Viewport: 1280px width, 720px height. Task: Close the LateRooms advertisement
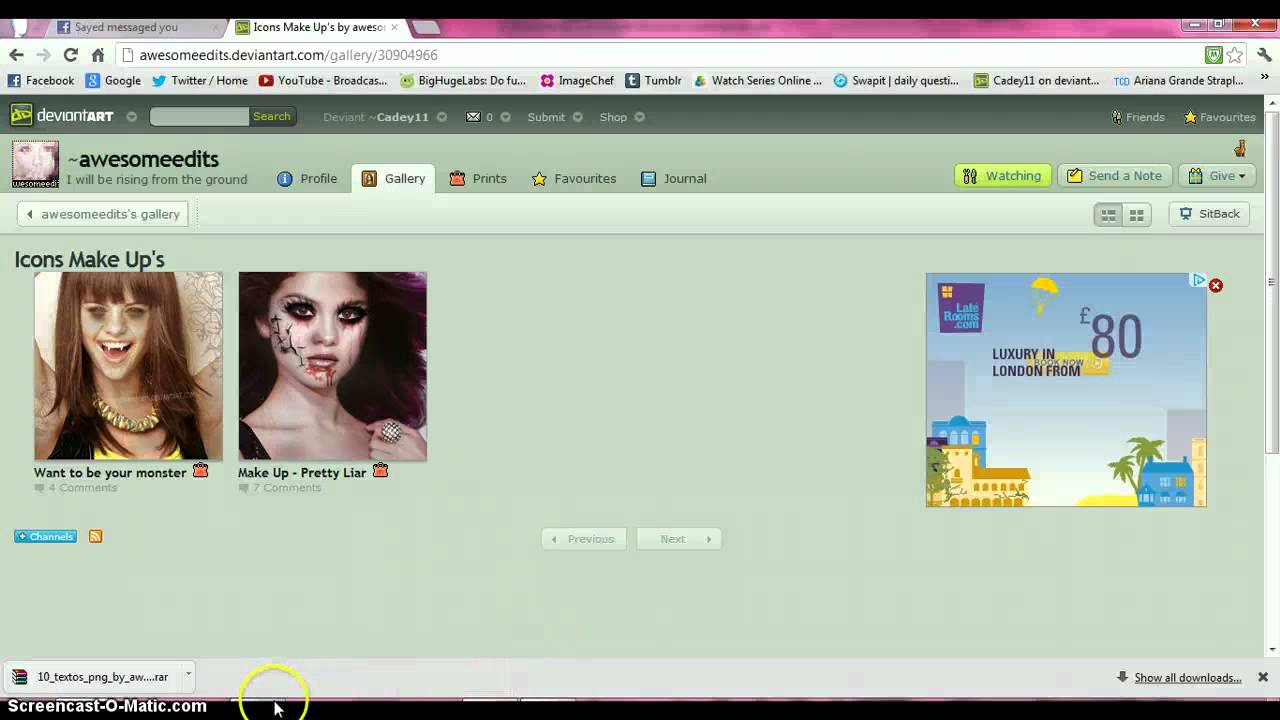[1216, 286]
